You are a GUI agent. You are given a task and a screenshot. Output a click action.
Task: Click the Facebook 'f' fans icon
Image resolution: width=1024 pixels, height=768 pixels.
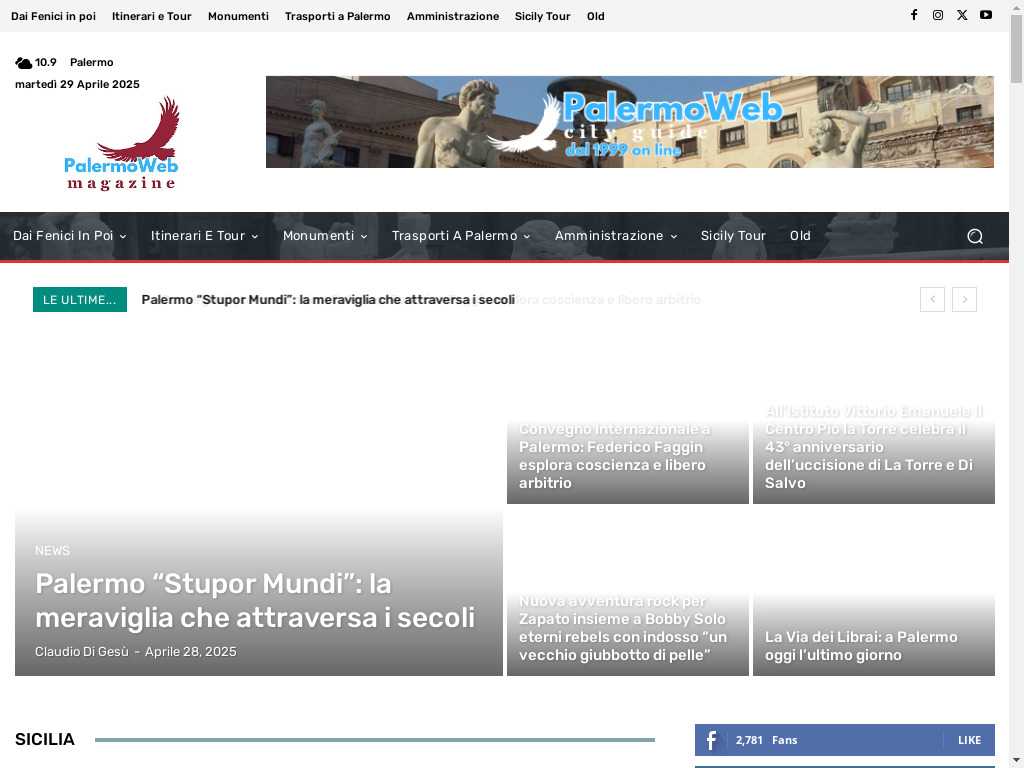(x=711, y=740)
